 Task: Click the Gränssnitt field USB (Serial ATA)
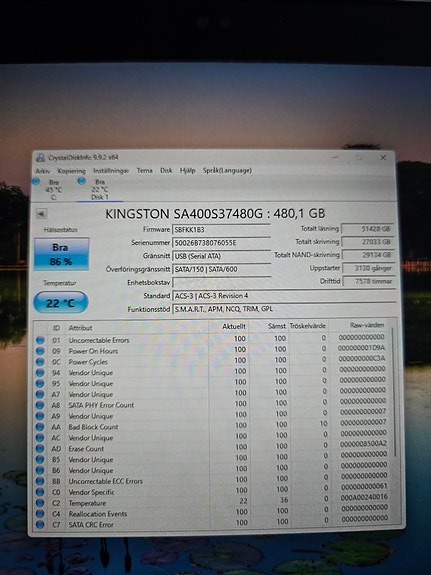pyautogui.click(x=222, y=256)
